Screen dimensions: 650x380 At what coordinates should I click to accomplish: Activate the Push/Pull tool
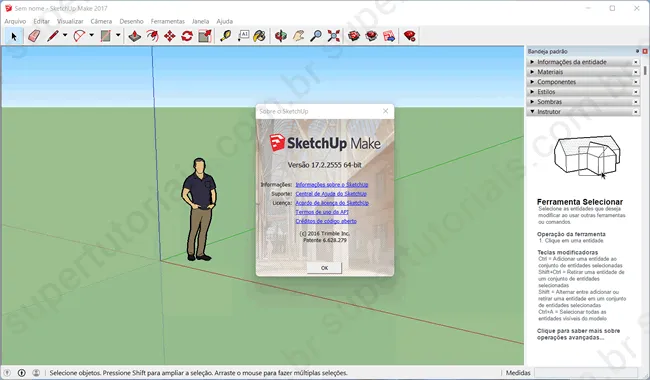coord(134,36)
